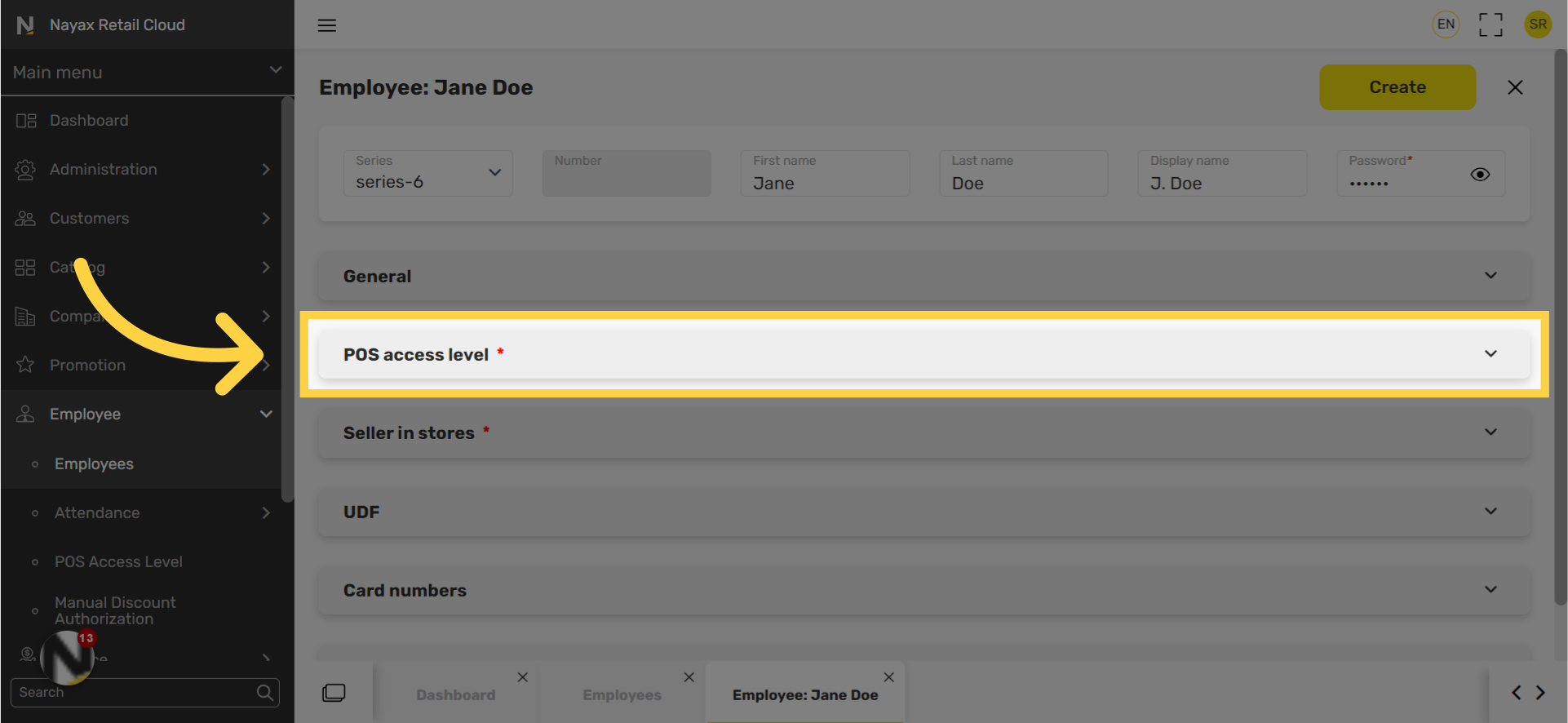The height and width of the screenshot is (723, 1568).
Task: Close the Dashboard tab
Action: [523, 677]
